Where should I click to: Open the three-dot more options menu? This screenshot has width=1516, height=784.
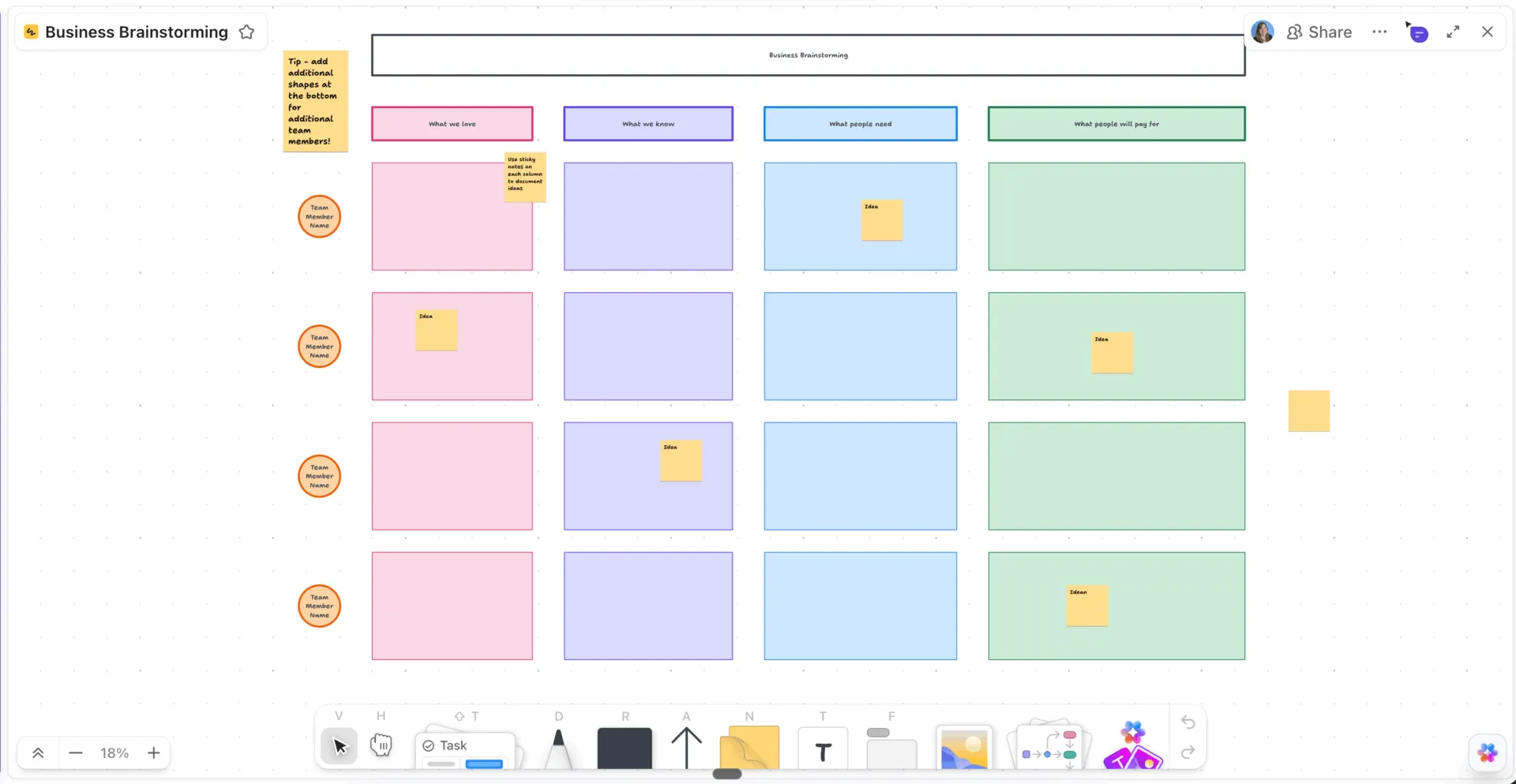1379,32
